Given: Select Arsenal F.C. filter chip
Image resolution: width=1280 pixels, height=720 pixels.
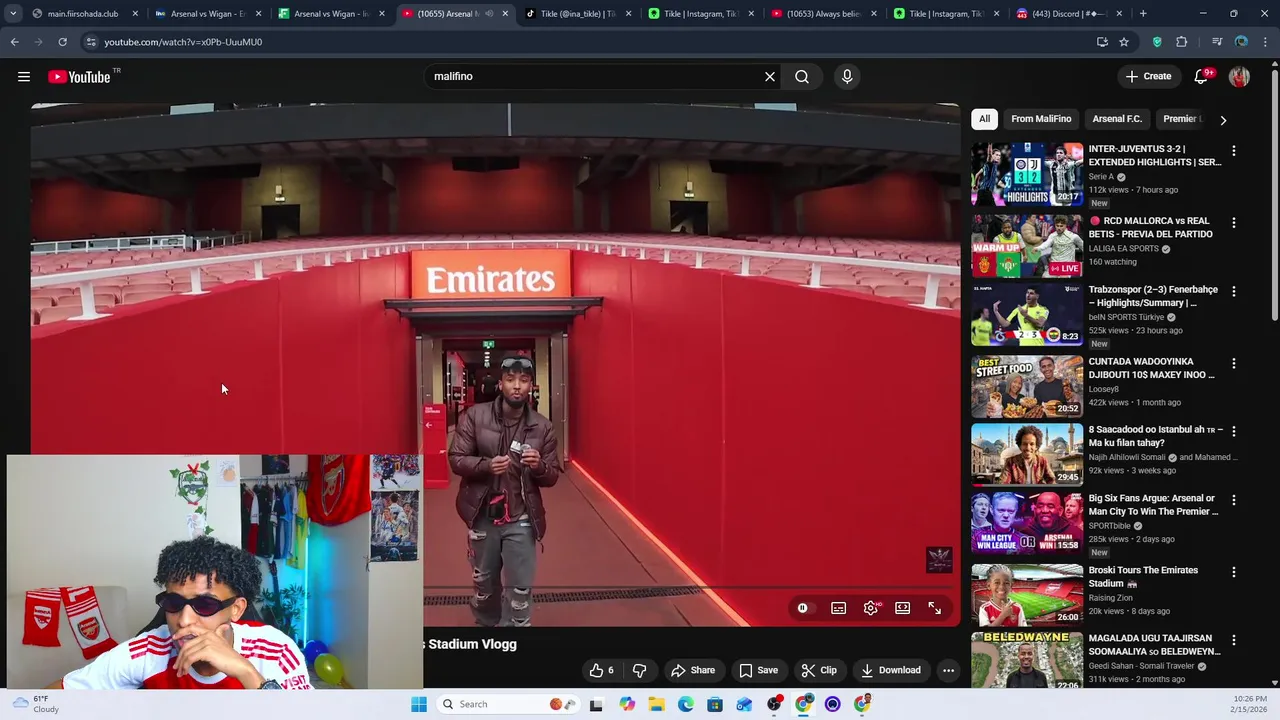Looking at the screenshot, I should pyautogui.click(x=1117, y=119).
